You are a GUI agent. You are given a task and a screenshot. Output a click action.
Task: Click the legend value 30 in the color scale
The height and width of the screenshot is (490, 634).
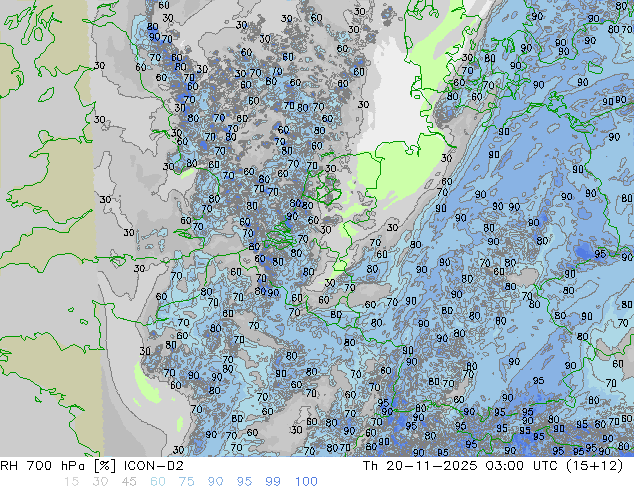click(100, 482)
